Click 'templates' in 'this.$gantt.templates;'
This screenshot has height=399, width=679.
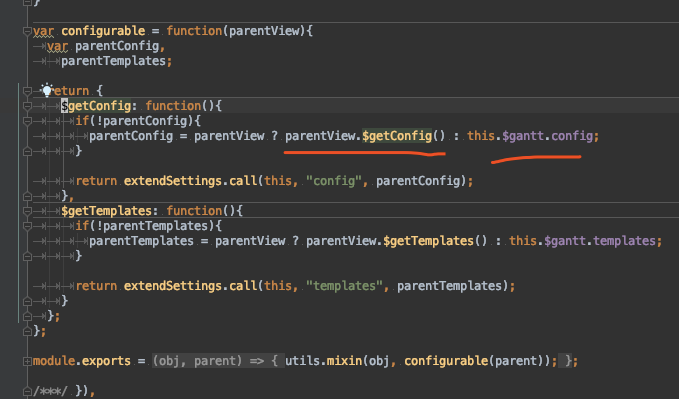[624, 241]
